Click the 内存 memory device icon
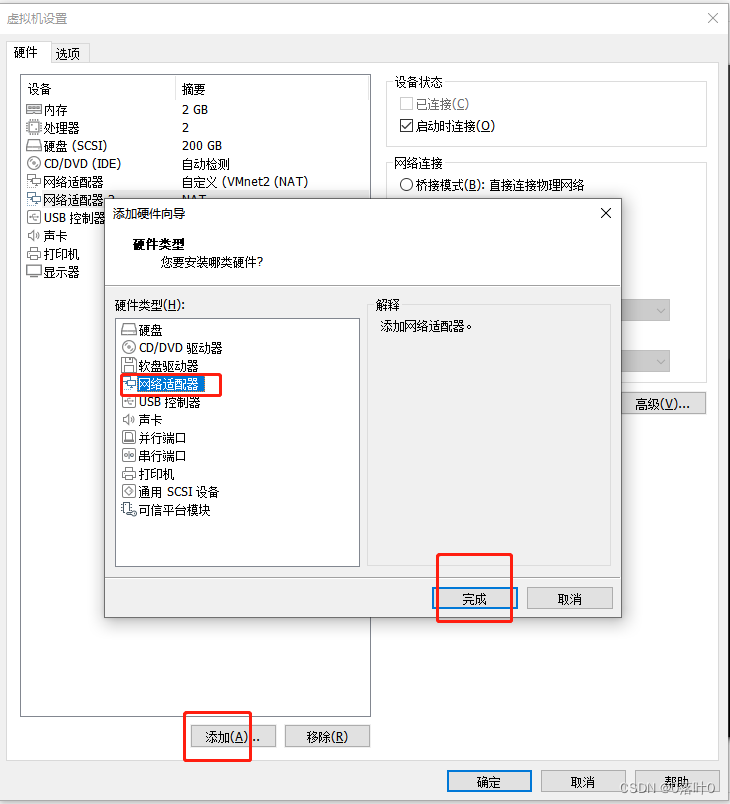This screenshot has width=730, height=804. (34, 109)
